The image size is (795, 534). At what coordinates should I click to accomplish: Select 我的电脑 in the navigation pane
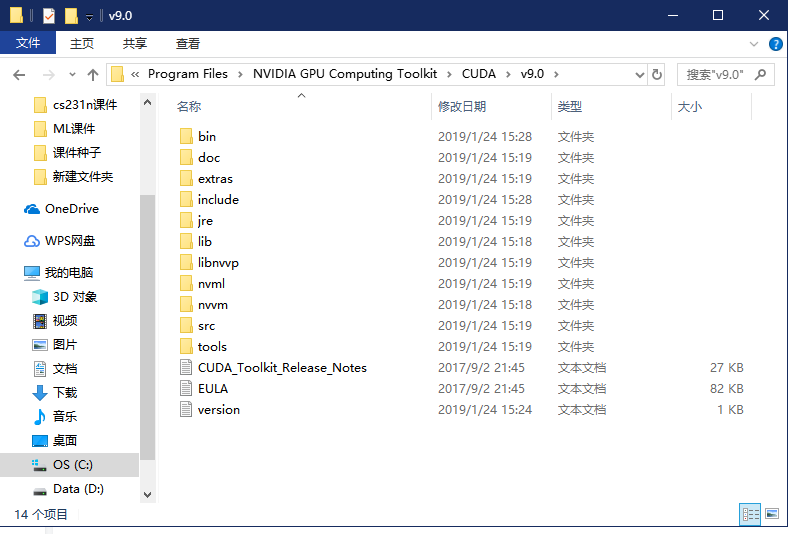click(58, 273)
